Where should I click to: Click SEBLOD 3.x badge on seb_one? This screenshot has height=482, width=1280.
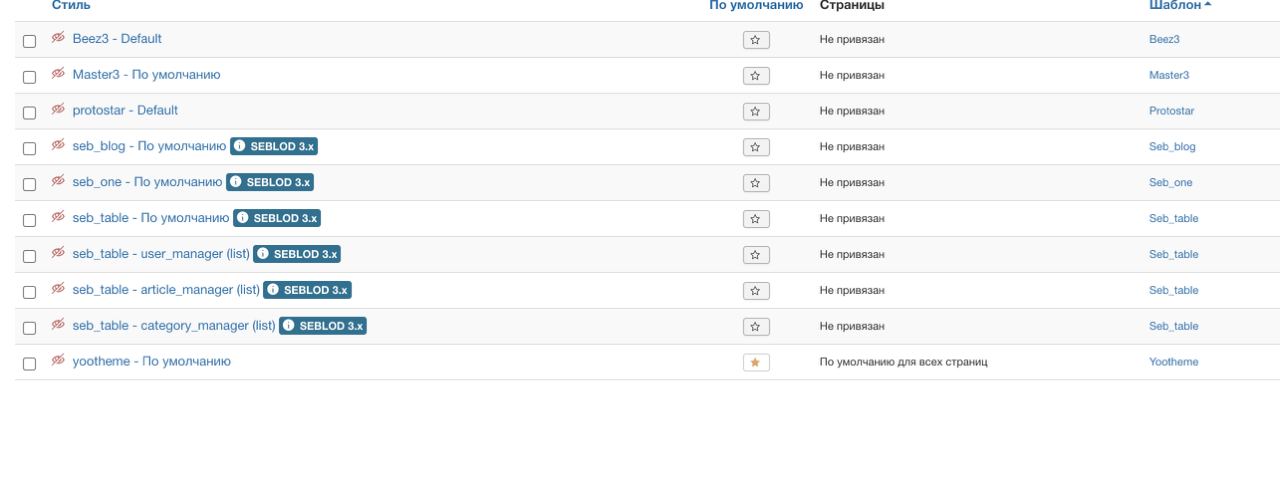pyautogui.click(x=270, y=182)
